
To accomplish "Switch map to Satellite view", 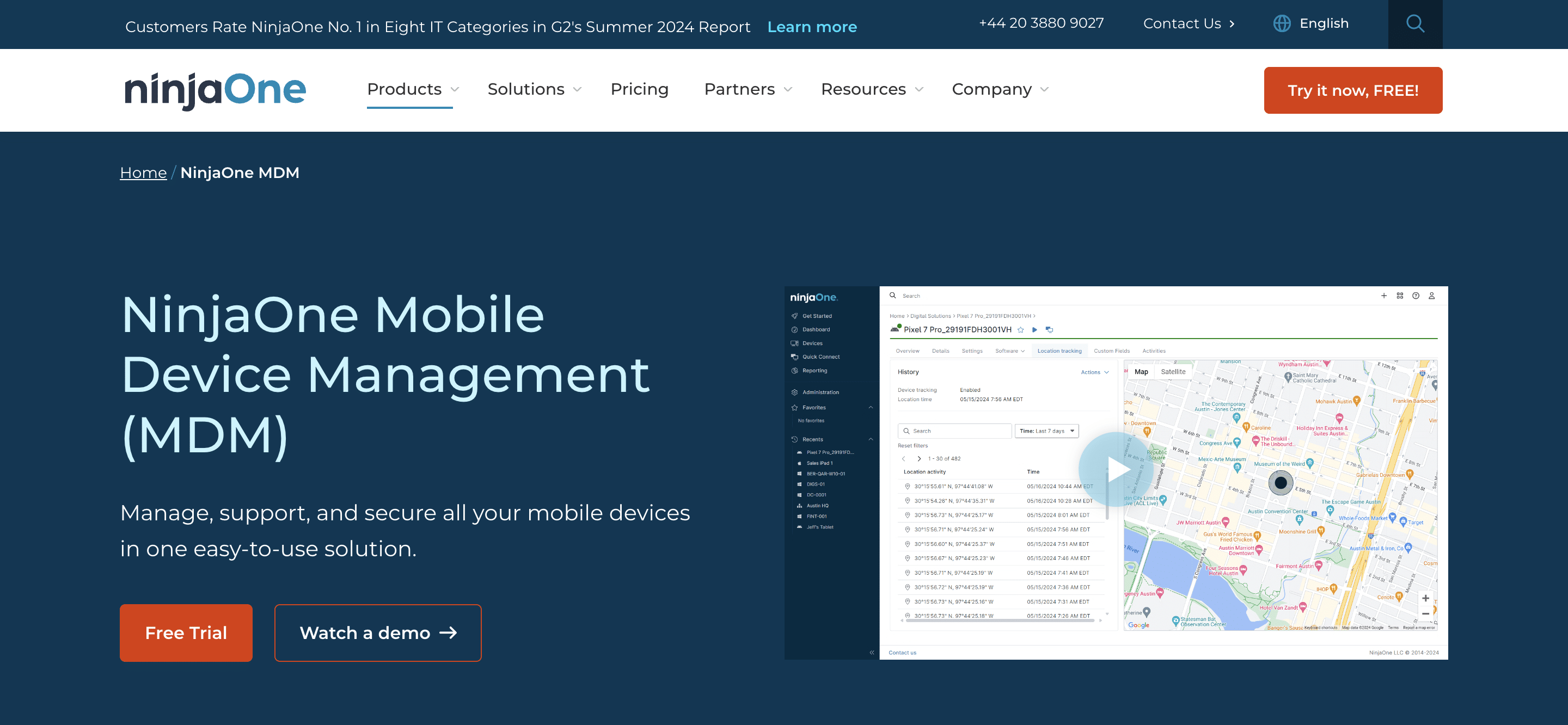I will (1173, 371).
